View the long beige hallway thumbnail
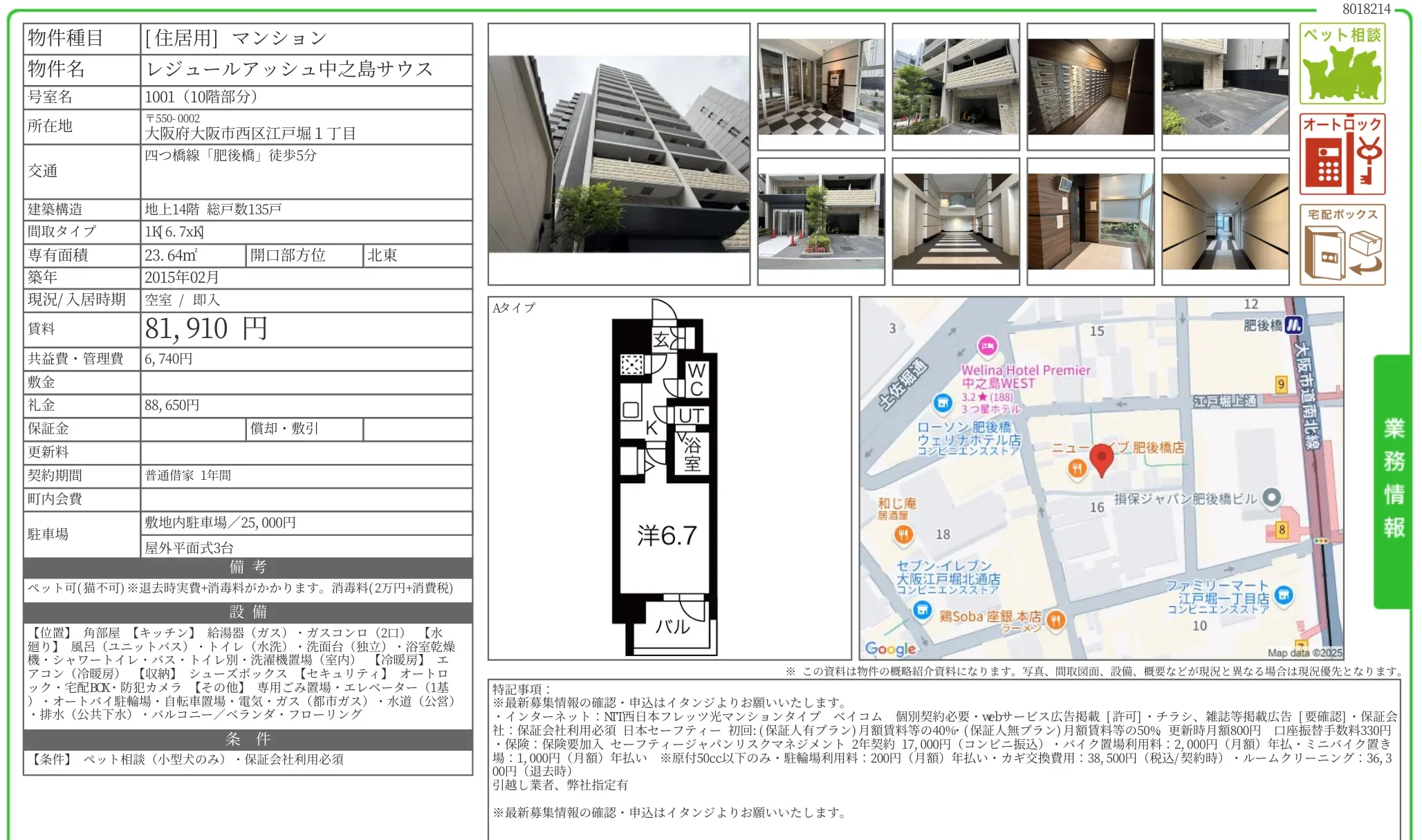The image size is (1422, 840). [x=1226, y=221]
